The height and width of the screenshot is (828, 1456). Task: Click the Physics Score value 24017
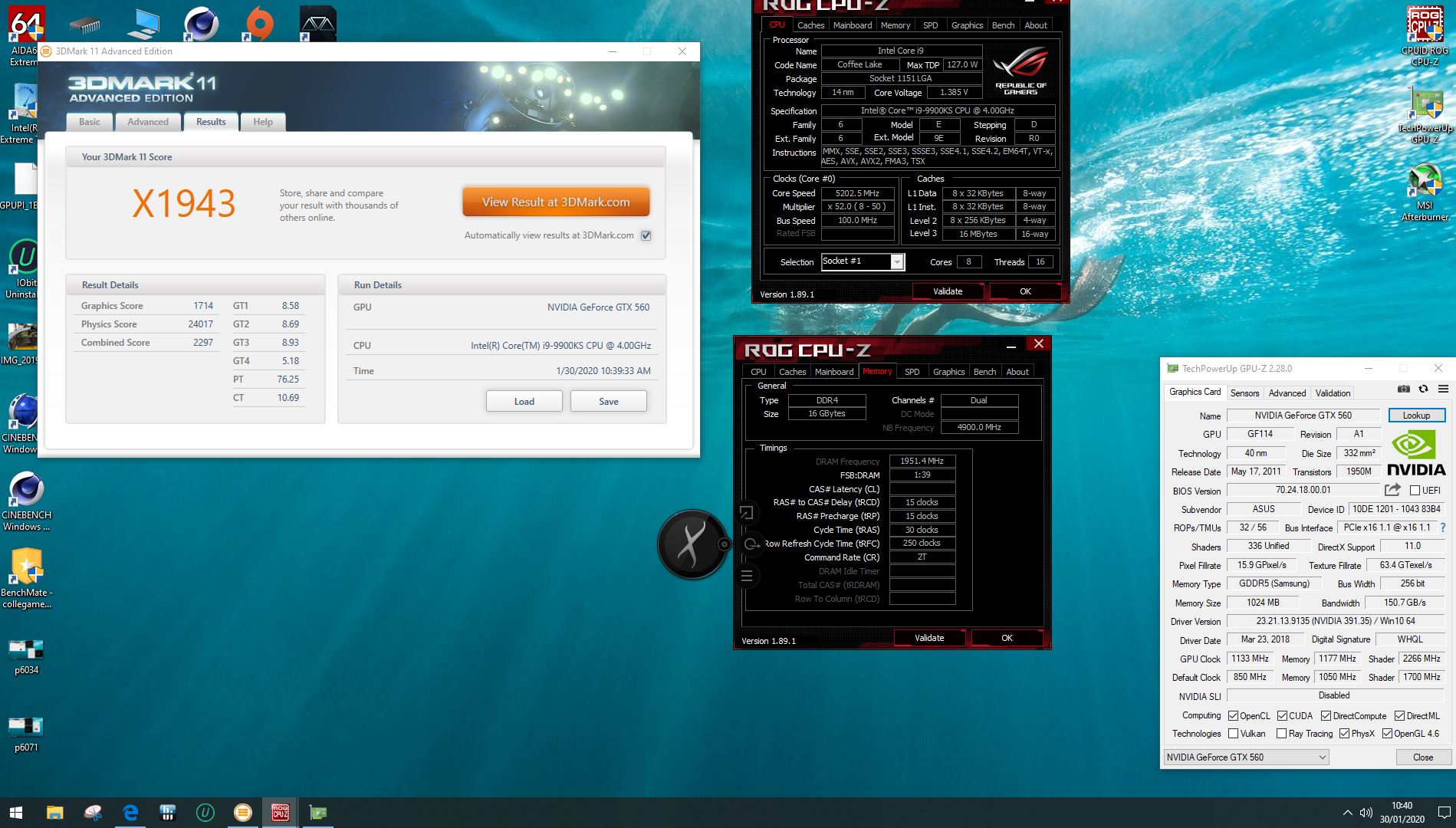coord(200,324)
